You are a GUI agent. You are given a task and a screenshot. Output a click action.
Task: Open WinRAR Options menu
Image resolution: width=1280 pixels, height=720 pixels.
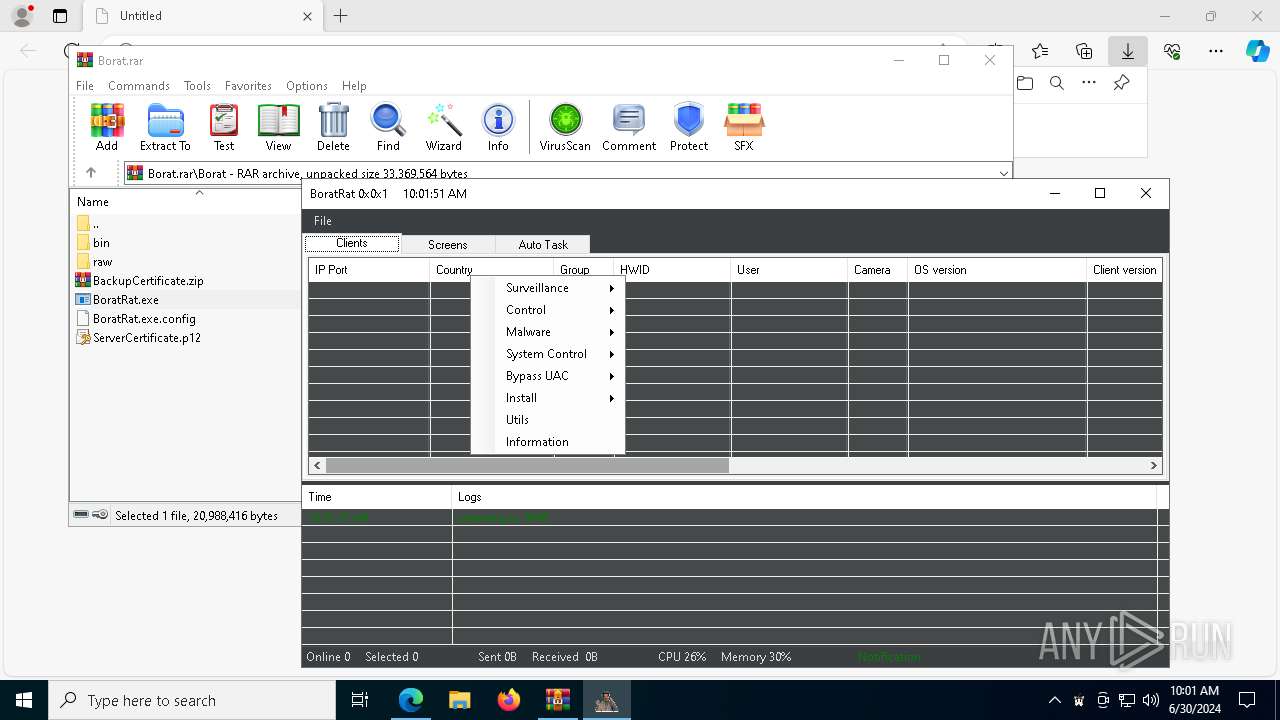tap(307, 86)
